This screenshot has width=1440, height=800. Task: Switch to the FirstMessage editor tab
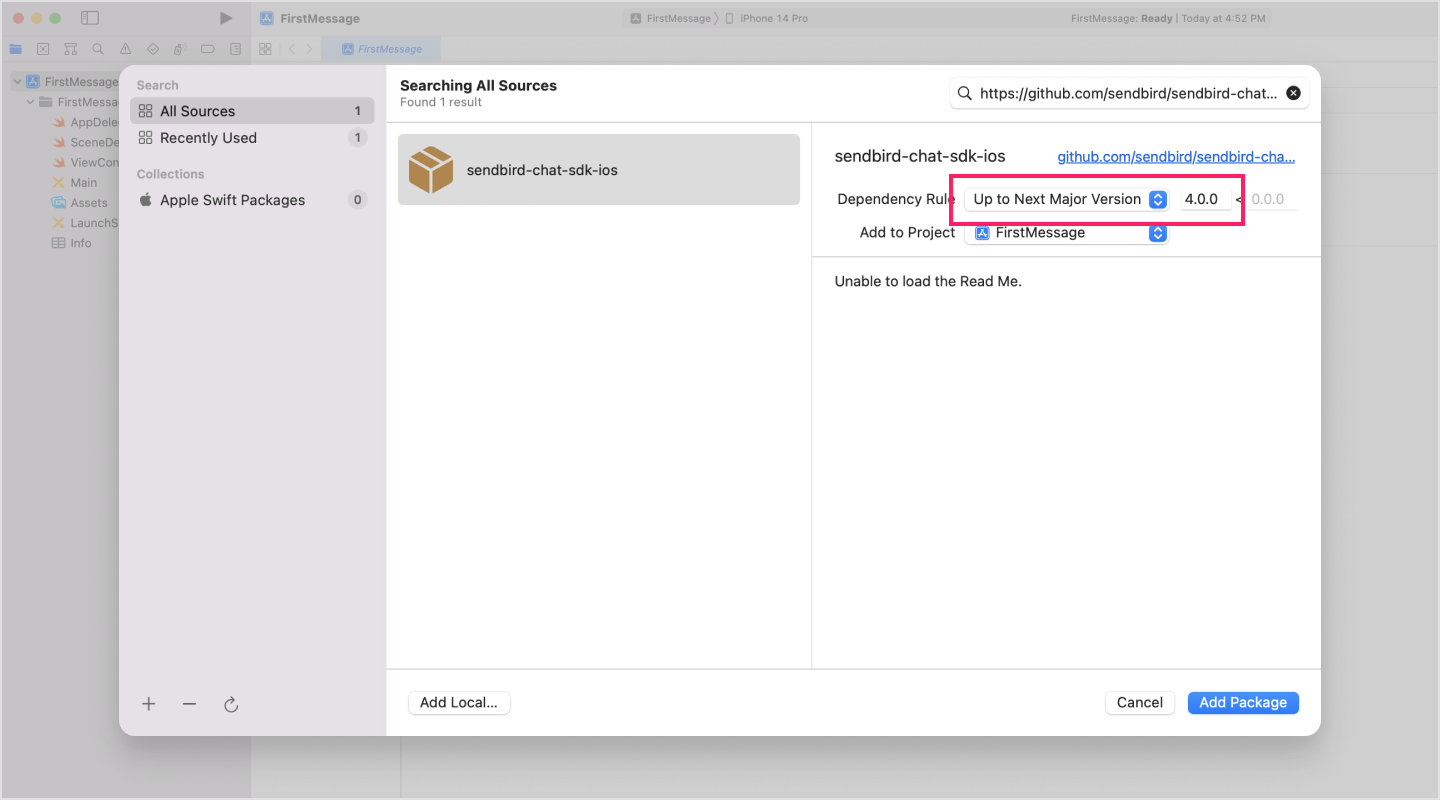point(382,48)
